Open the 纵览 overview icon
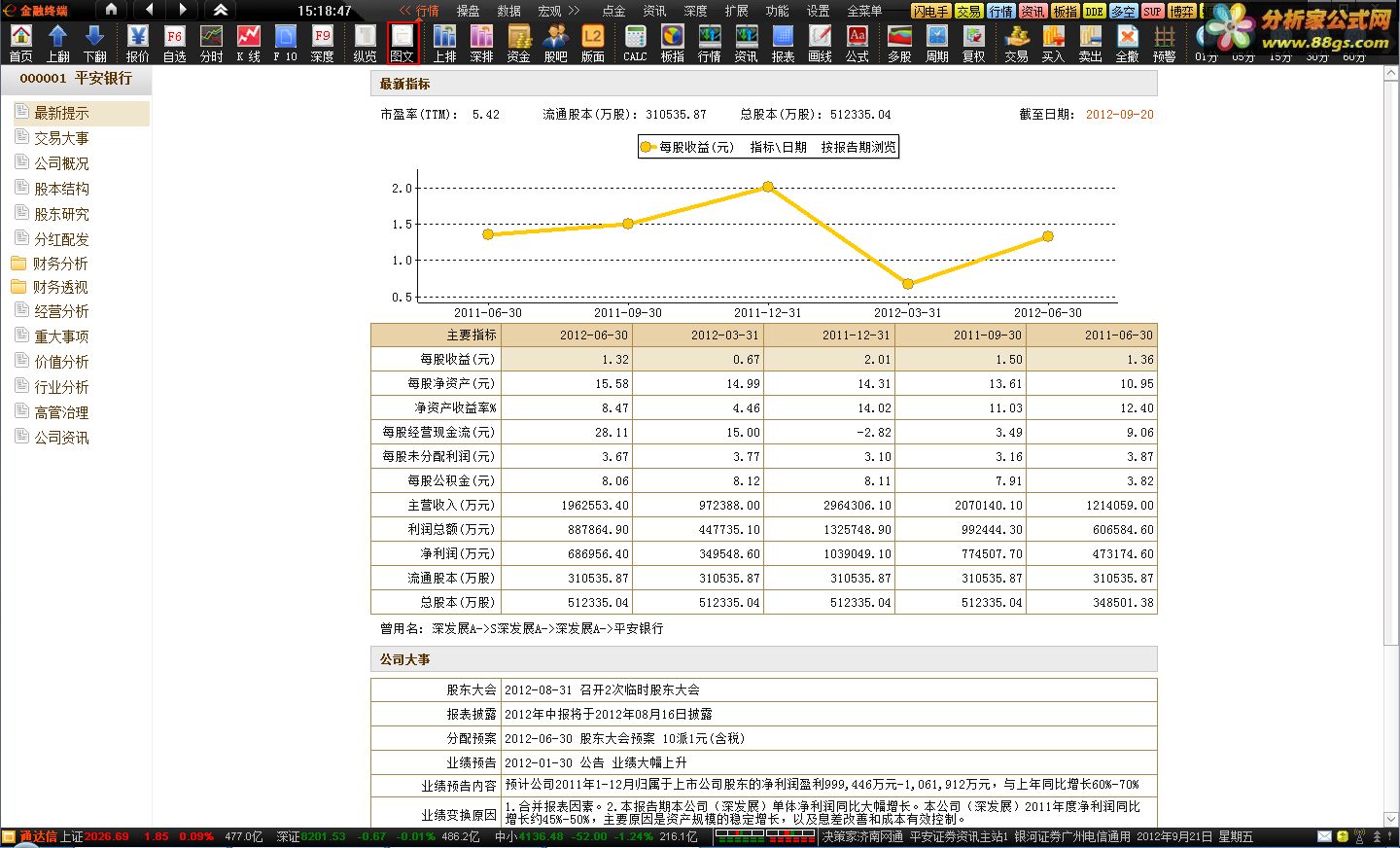 point(365,43)
